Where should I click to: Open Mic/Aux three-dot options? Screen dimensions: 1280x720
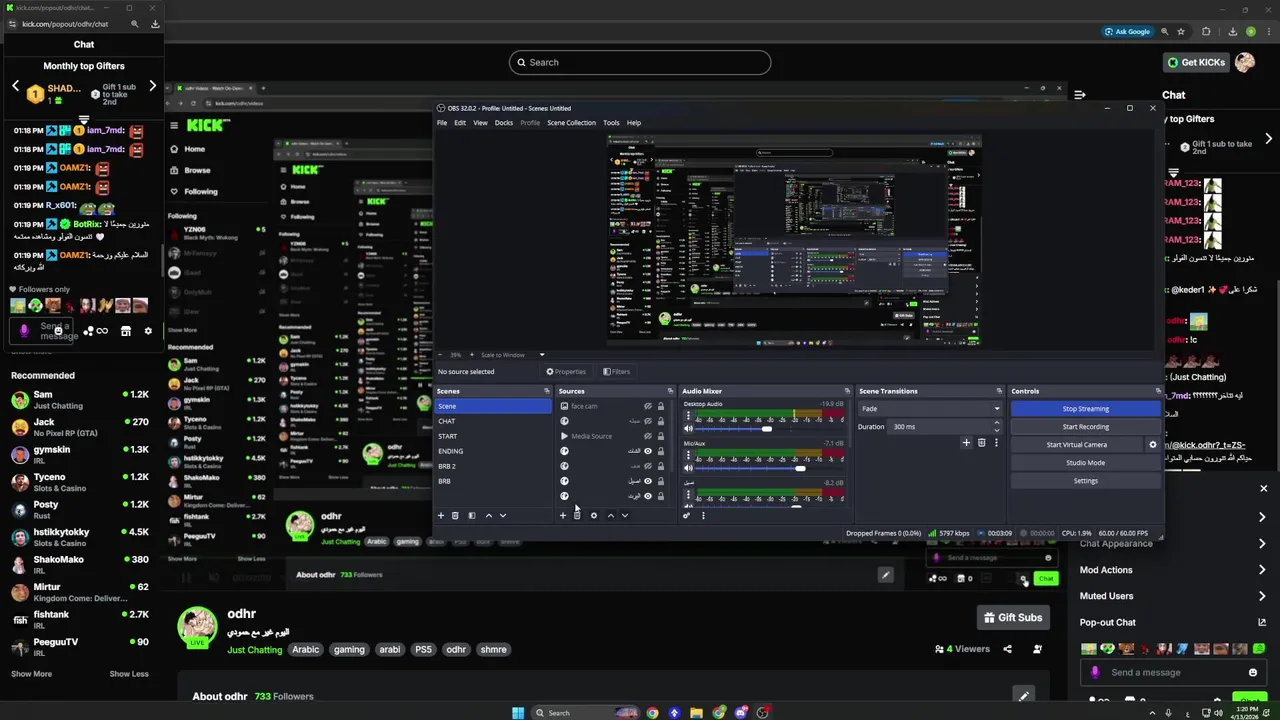pyautogui.click(x=688, y=455)
